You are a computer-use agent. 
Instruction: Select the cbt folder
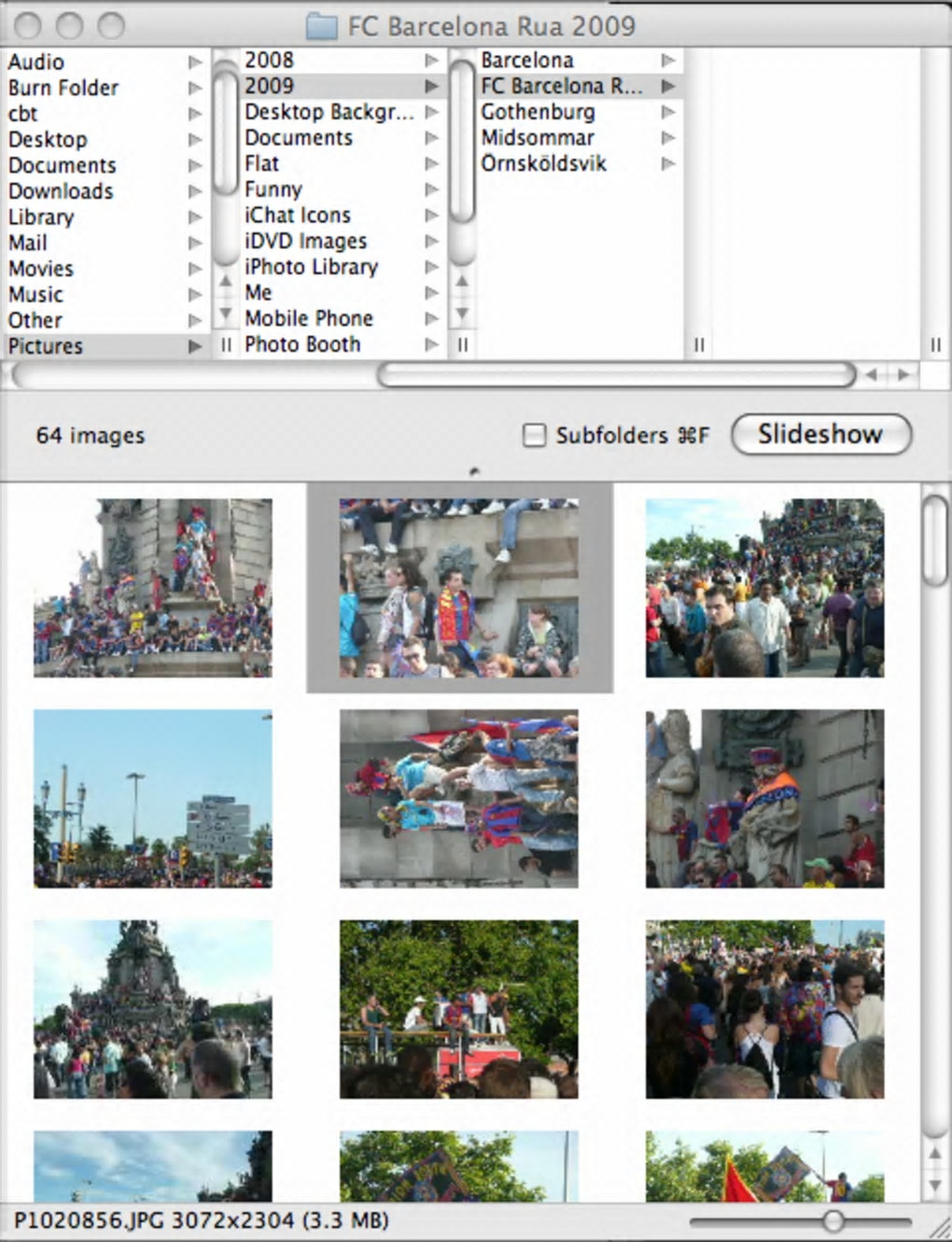tap(22, 114)
